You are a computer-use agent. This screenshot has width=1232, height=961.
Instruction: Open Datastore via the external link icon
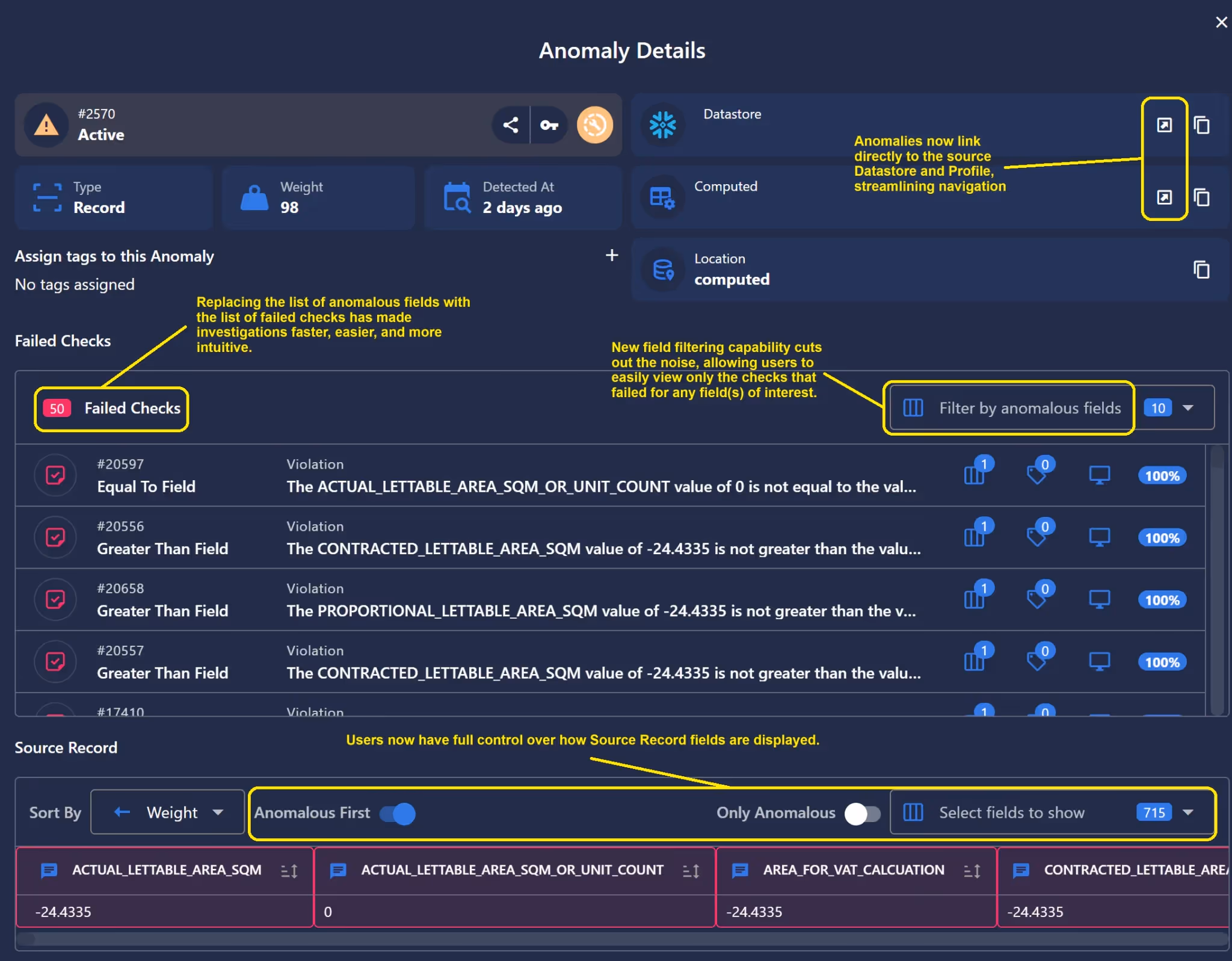[x=1164, y=125]
